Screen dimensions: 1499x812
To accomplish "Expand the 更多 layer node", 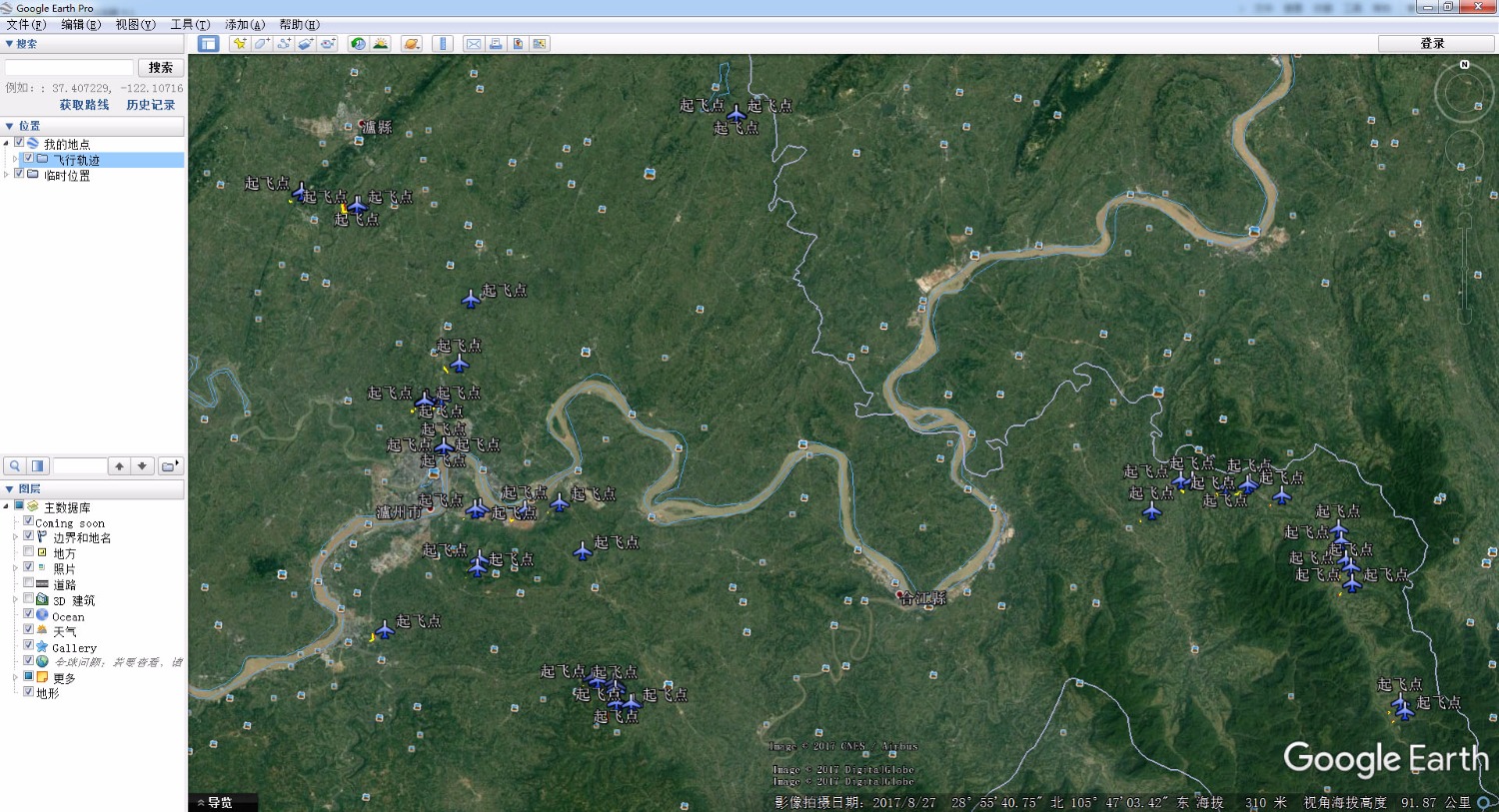I will pos(15,677).
